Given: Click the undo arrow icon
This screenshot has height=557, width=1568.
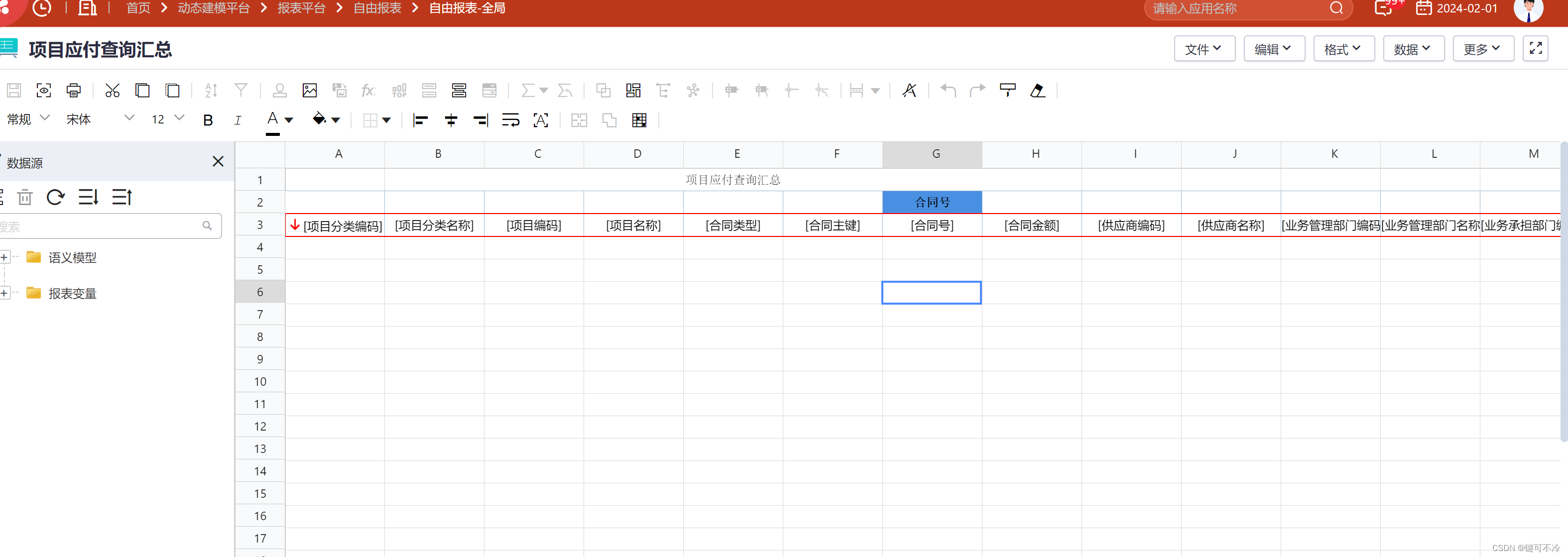Looking at the screenshot, I should coord(948,90).
